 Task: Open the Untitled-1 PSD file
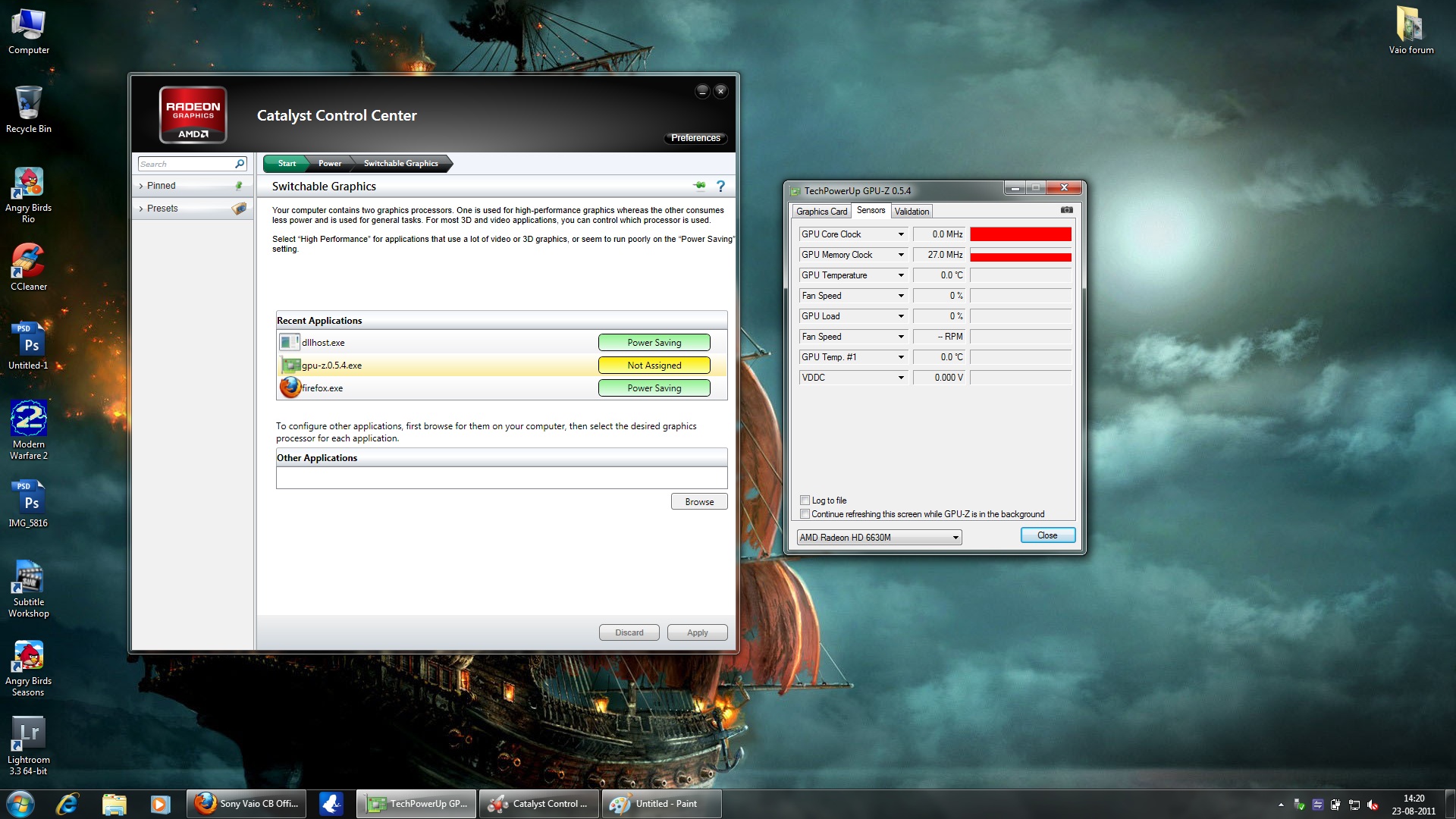coord(28,347)
